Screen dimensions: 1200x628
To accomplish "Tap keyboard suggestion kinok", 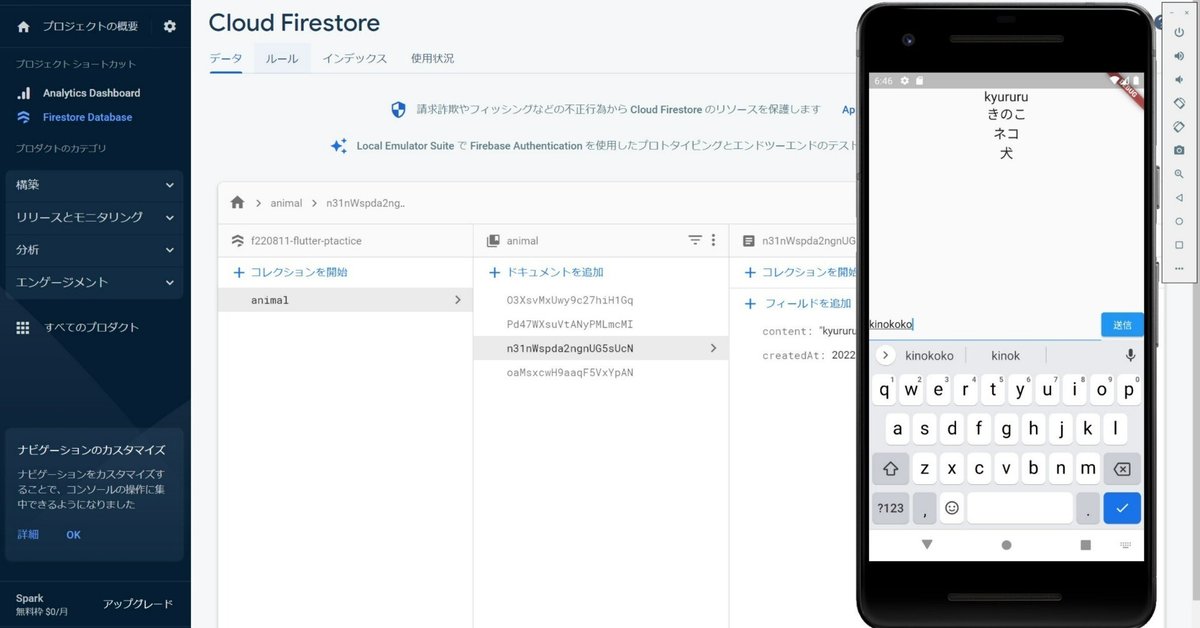I will [x=1006, y=355].
